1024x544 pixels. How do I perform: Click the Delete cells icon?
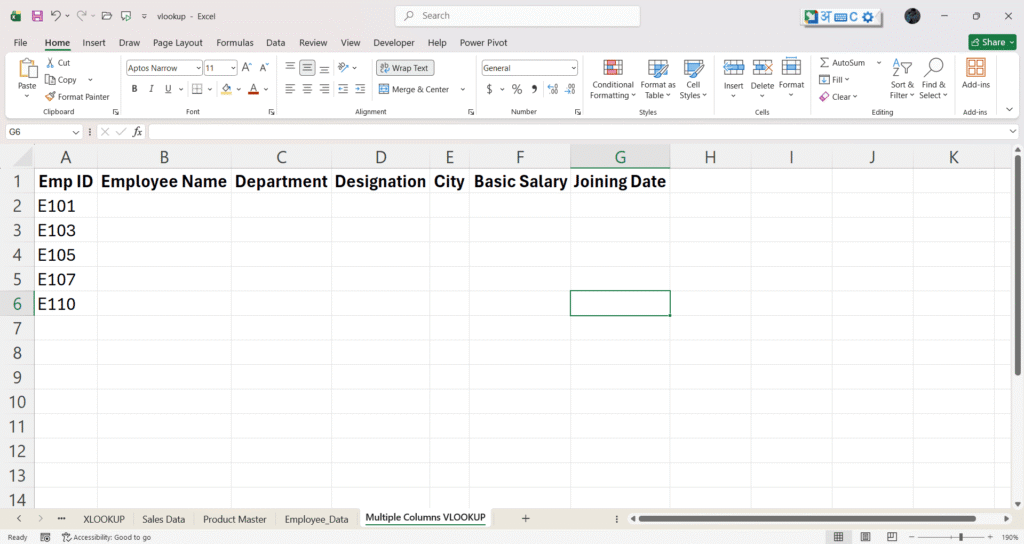762,67
